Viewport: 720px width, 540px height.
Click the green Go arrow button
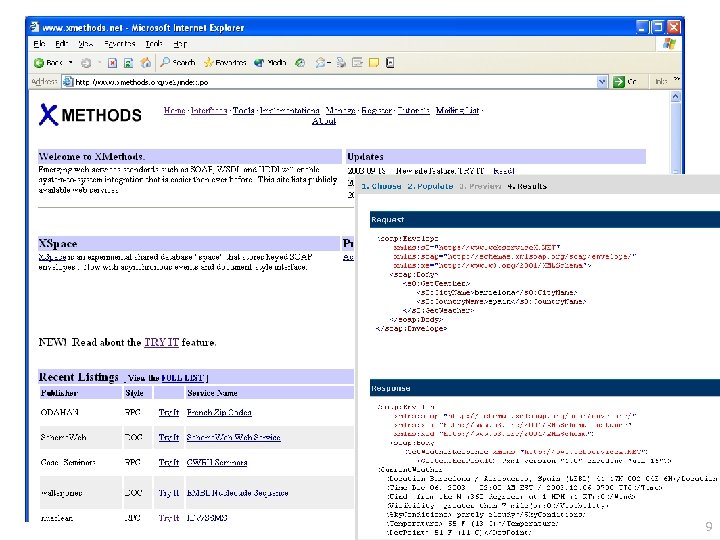619,82
